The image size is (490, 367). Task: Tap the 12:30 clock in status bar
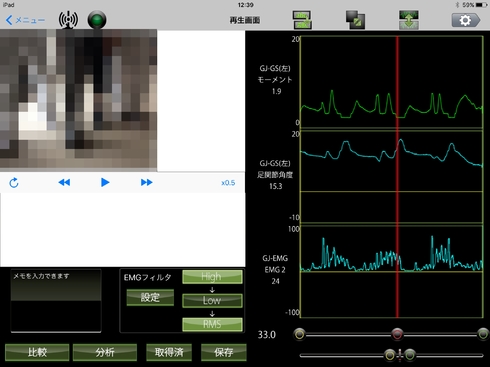[x=245, y=5]
